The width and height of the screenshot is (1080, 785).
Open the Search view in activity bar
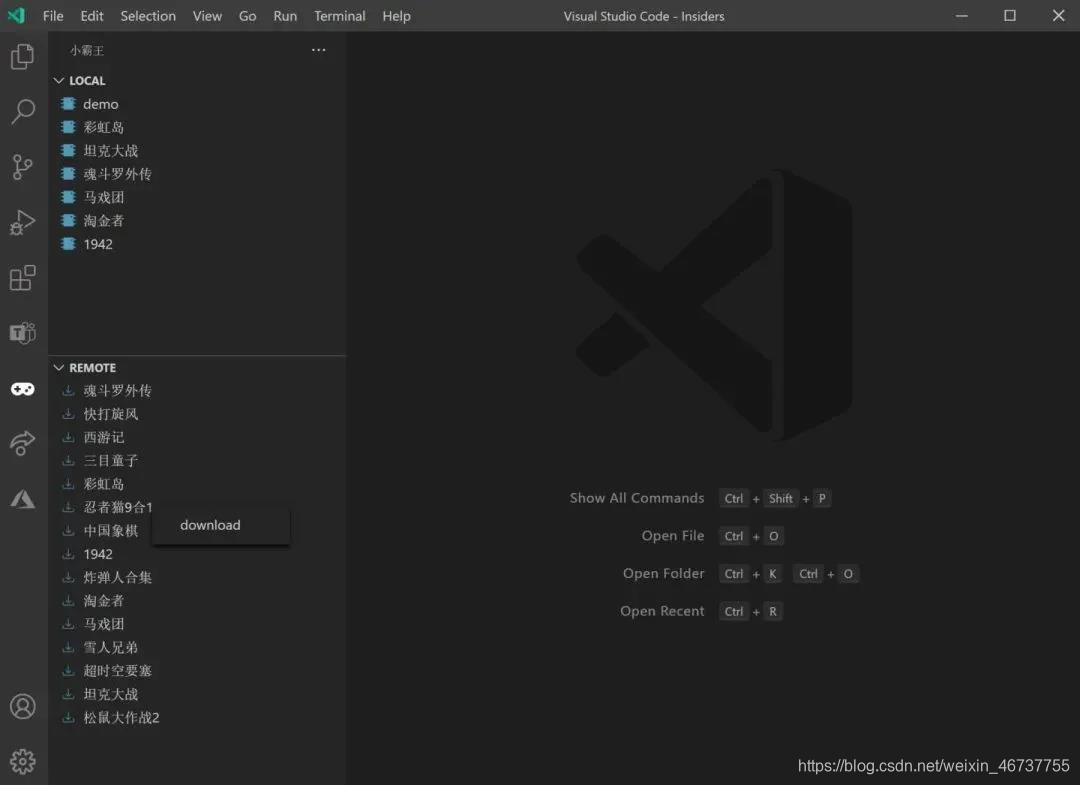[x=23, y=111]
